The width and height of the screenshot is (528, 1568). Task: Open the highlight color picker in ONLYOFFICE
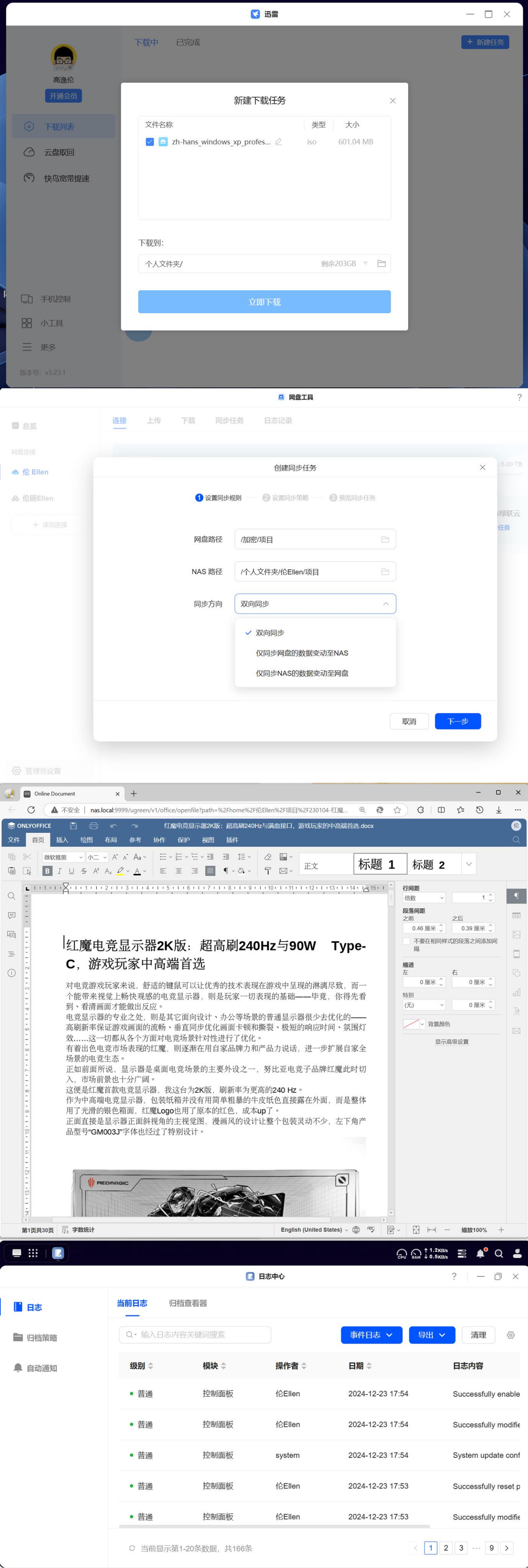121,871
